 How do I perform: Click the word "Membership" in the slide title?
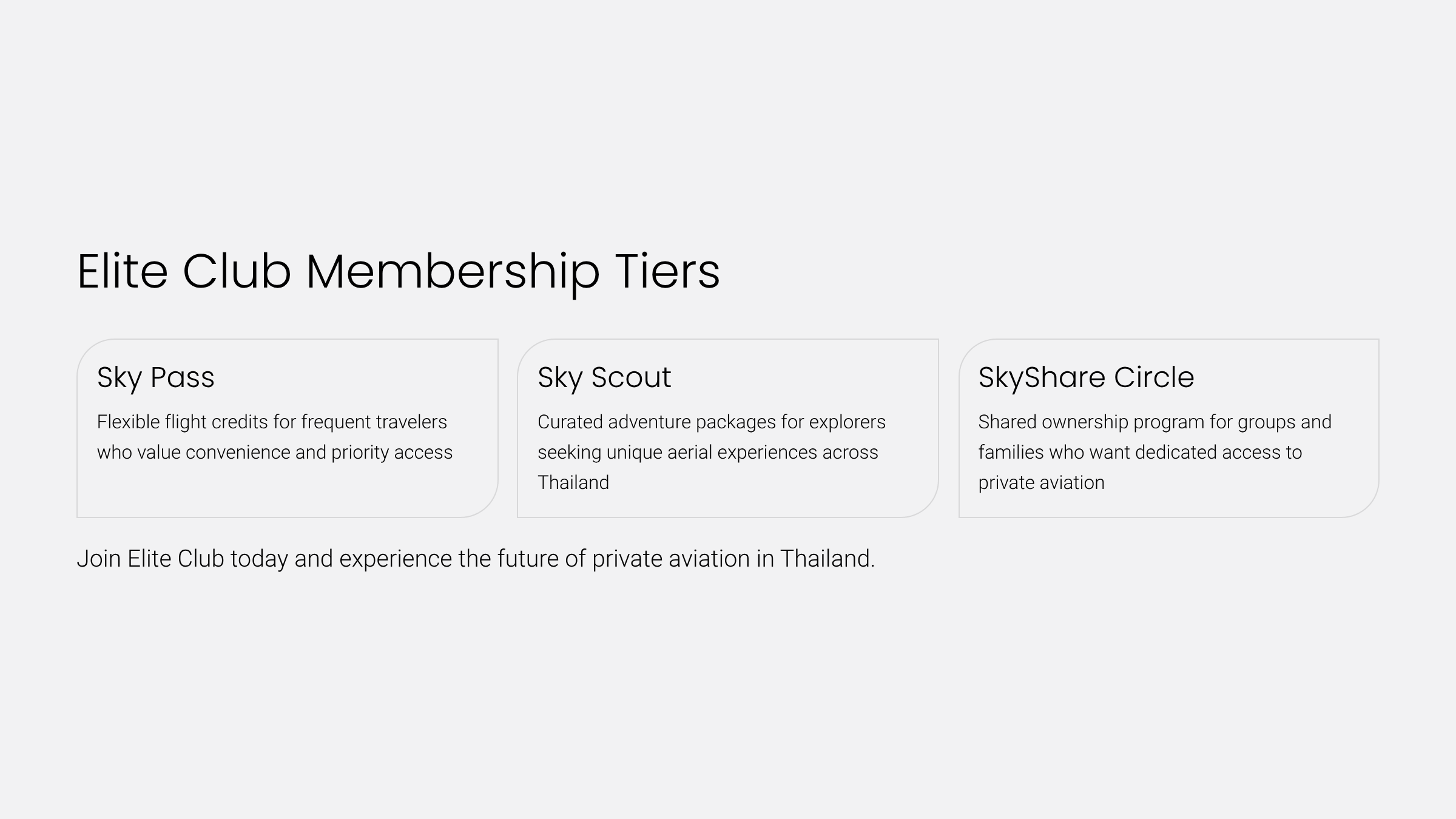453,271
